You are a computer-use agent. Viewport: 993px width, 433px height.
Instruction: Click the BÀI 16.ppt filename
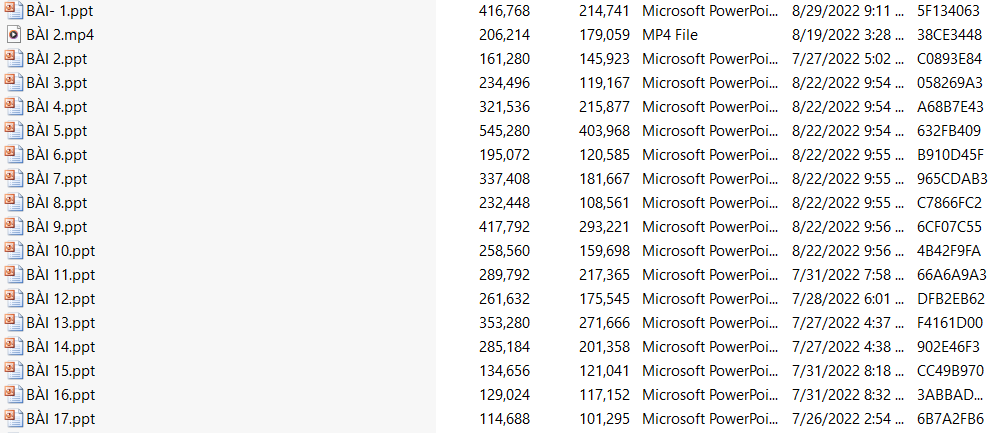click(61, 394)
